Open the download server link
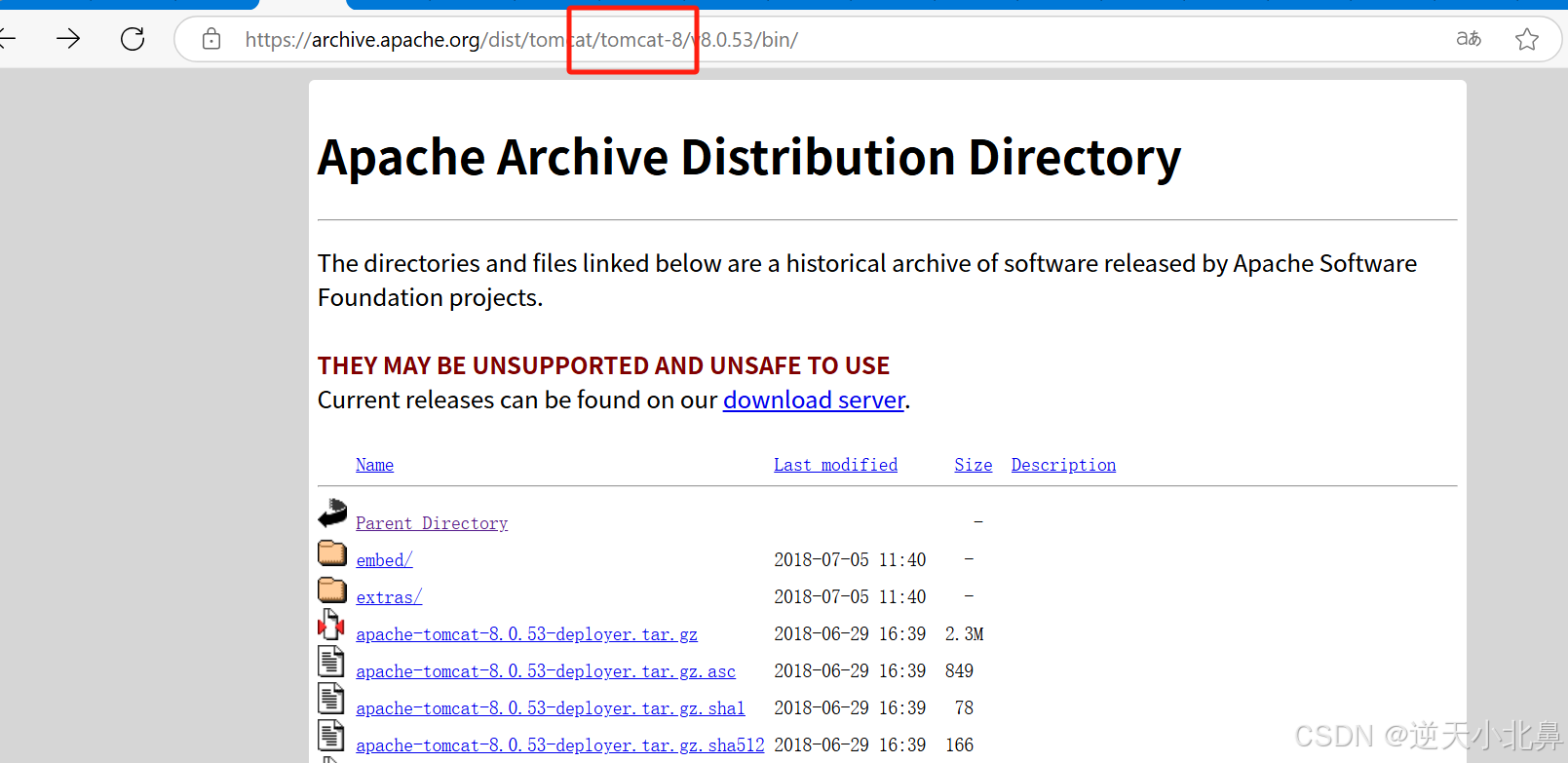Image resolution: width=1568 pixels, height=763 pixels. 814,401
